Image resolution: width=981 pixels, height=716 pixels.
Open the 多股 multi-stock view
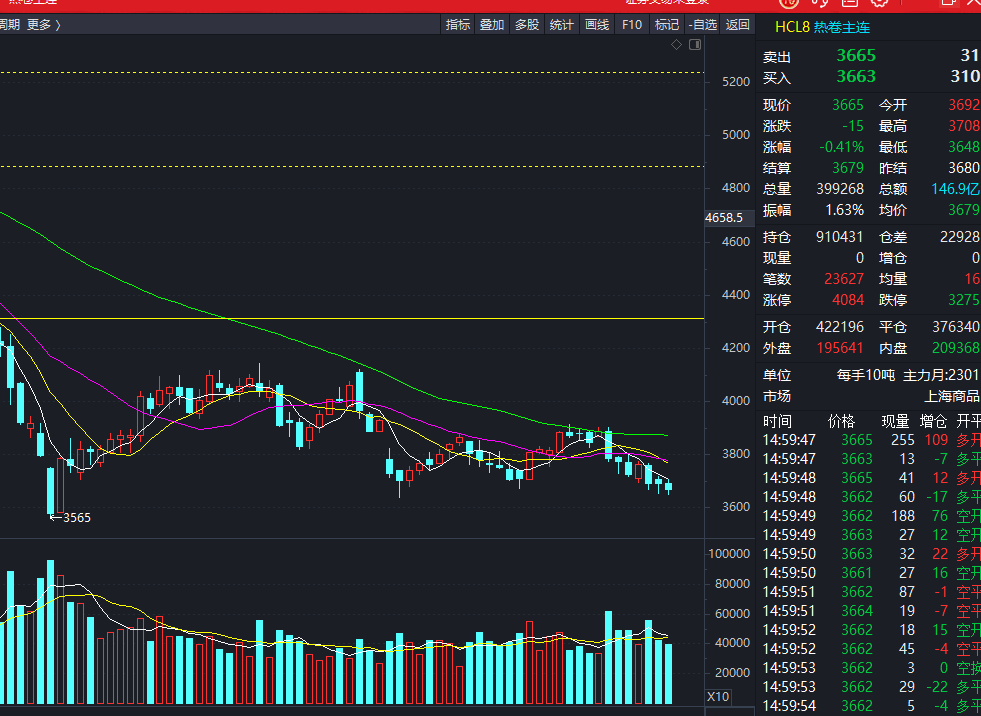tap(527, 25)
